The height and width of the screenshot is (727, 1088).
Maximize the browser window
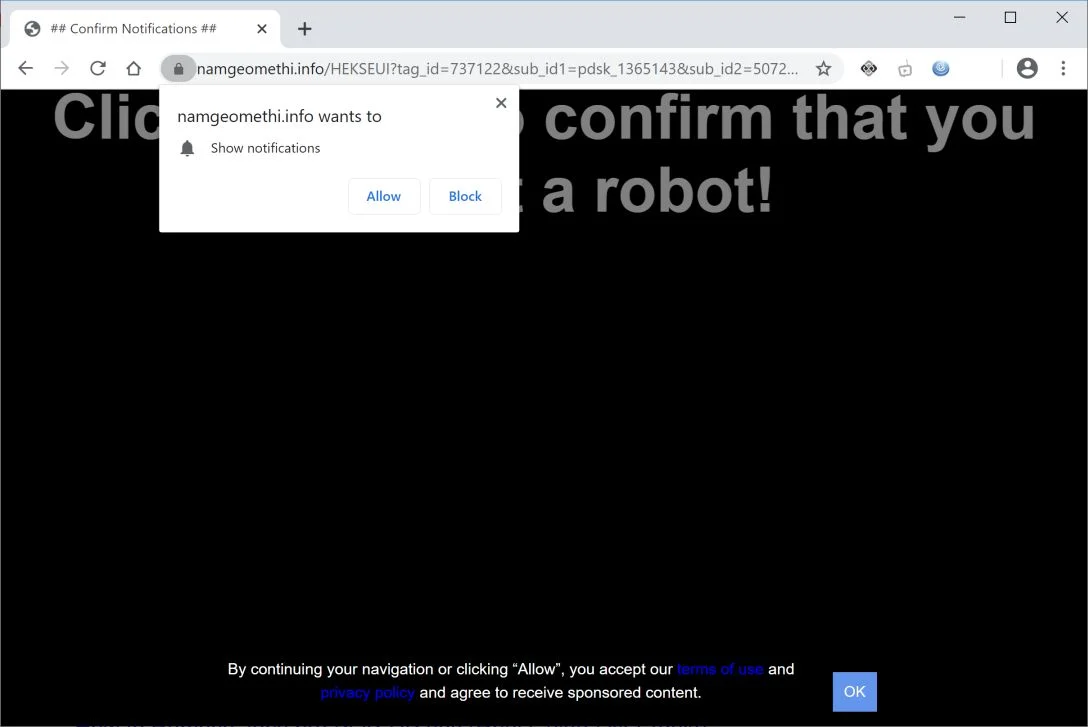1010,17
